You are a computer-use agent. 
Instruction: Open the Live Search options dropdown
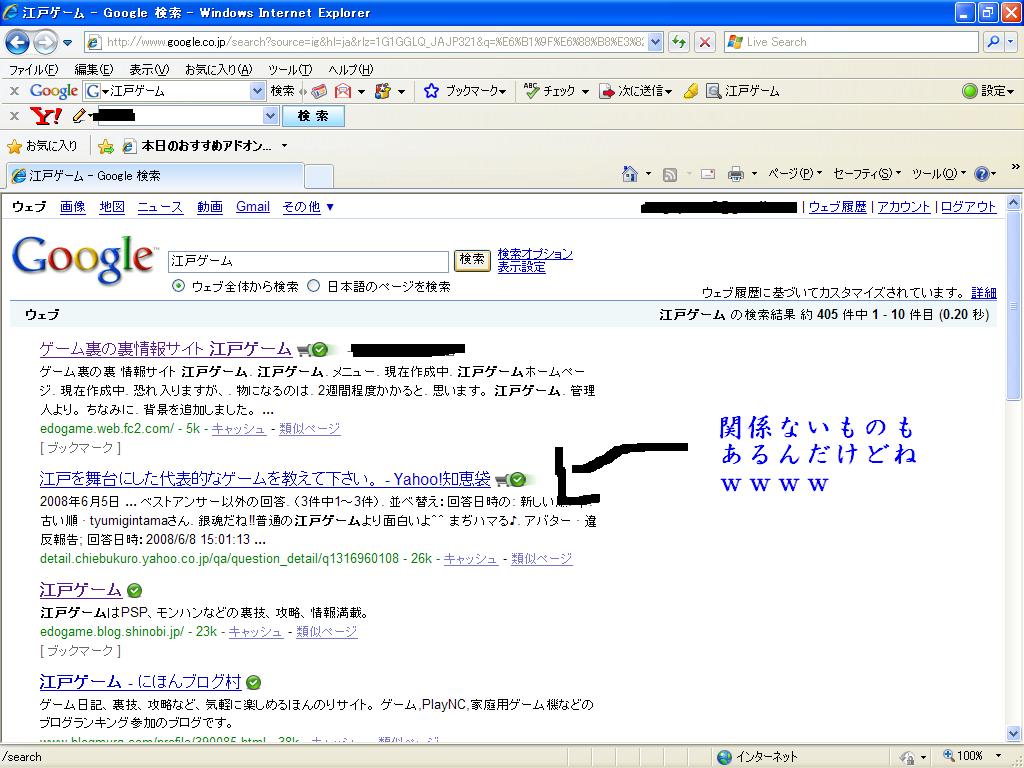click(x=1011, y=42)
